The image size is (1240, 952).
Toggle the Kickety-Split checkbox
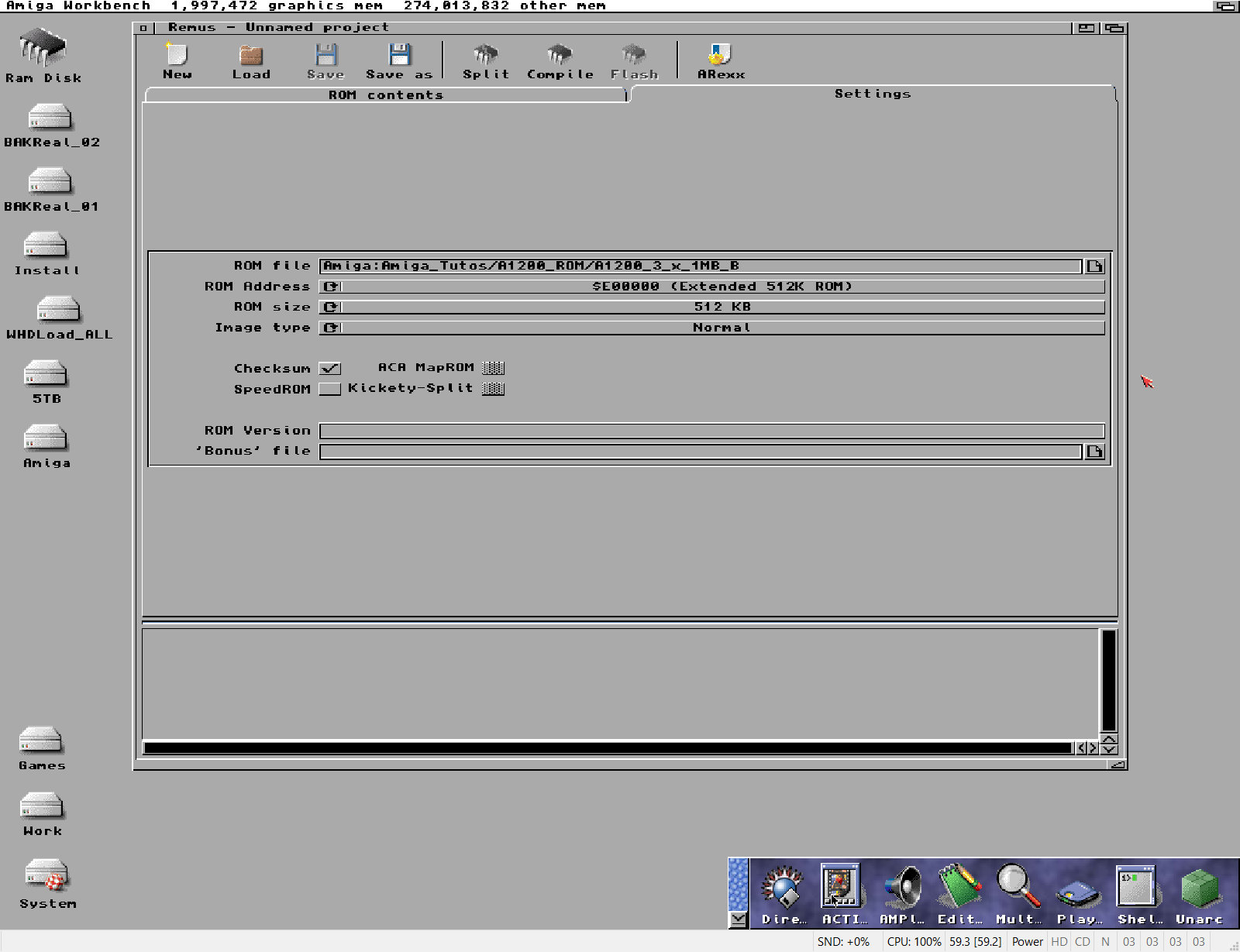pyautogui.click(x=493, y=388)
